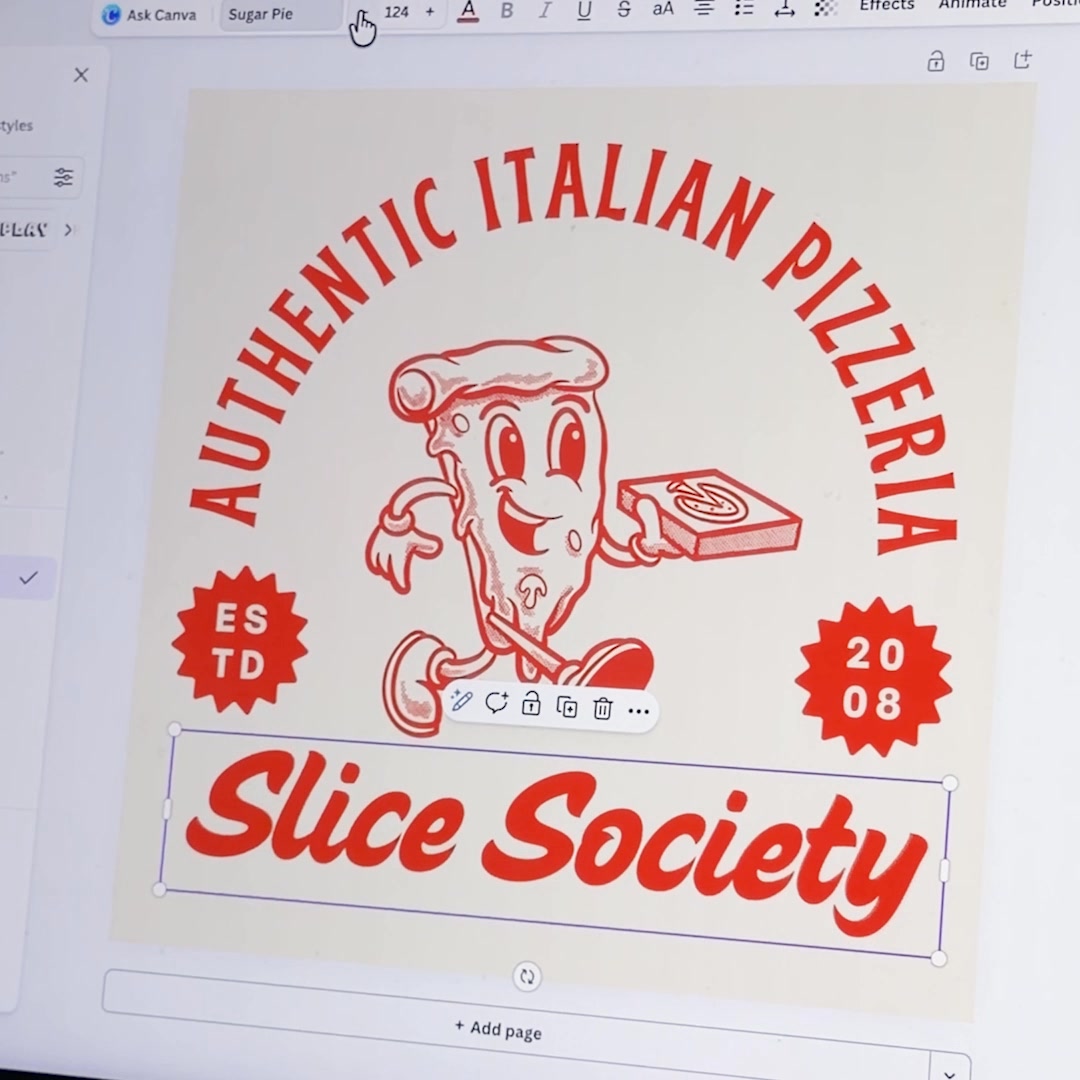Open the text color picker
Viewport: 1080px width, 1080px height.
(468, 10)
